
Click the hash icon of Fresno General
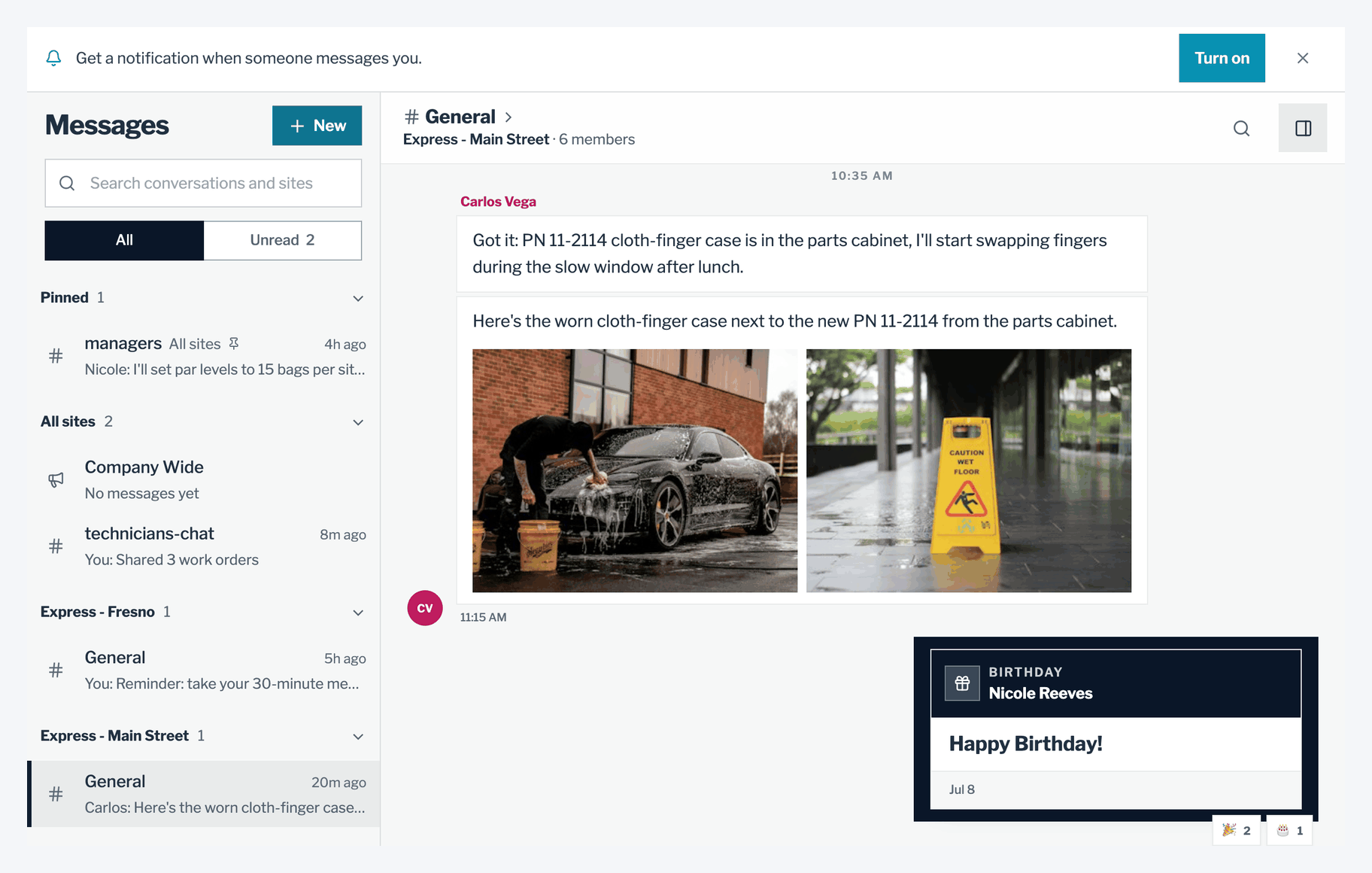pos(56,670)
